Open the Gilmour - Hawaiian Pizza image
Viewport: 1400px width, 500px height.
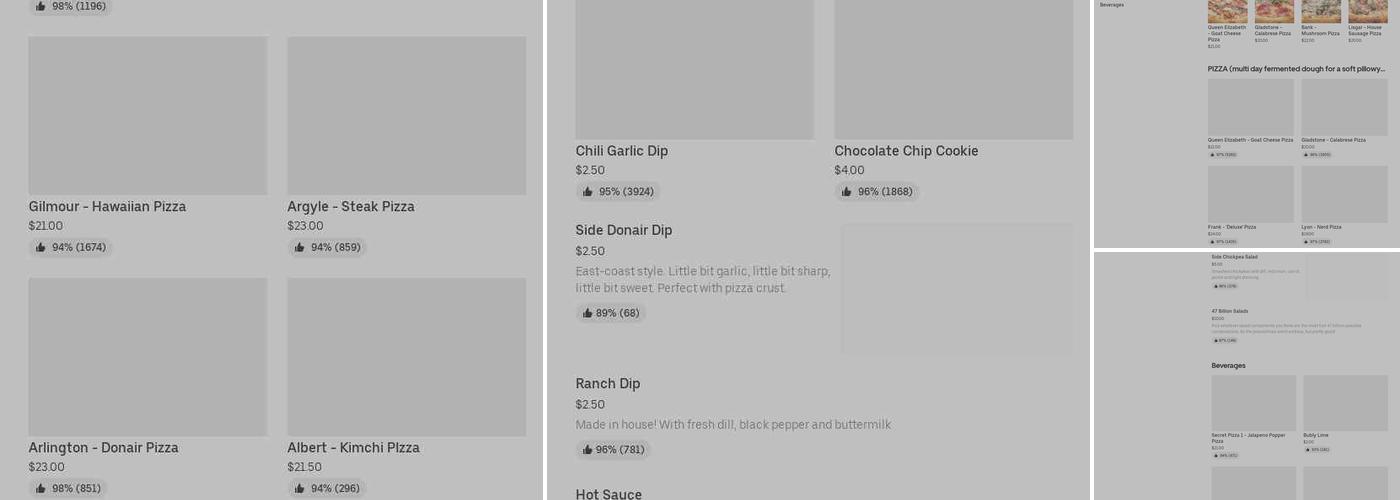[x=148, y=116]
